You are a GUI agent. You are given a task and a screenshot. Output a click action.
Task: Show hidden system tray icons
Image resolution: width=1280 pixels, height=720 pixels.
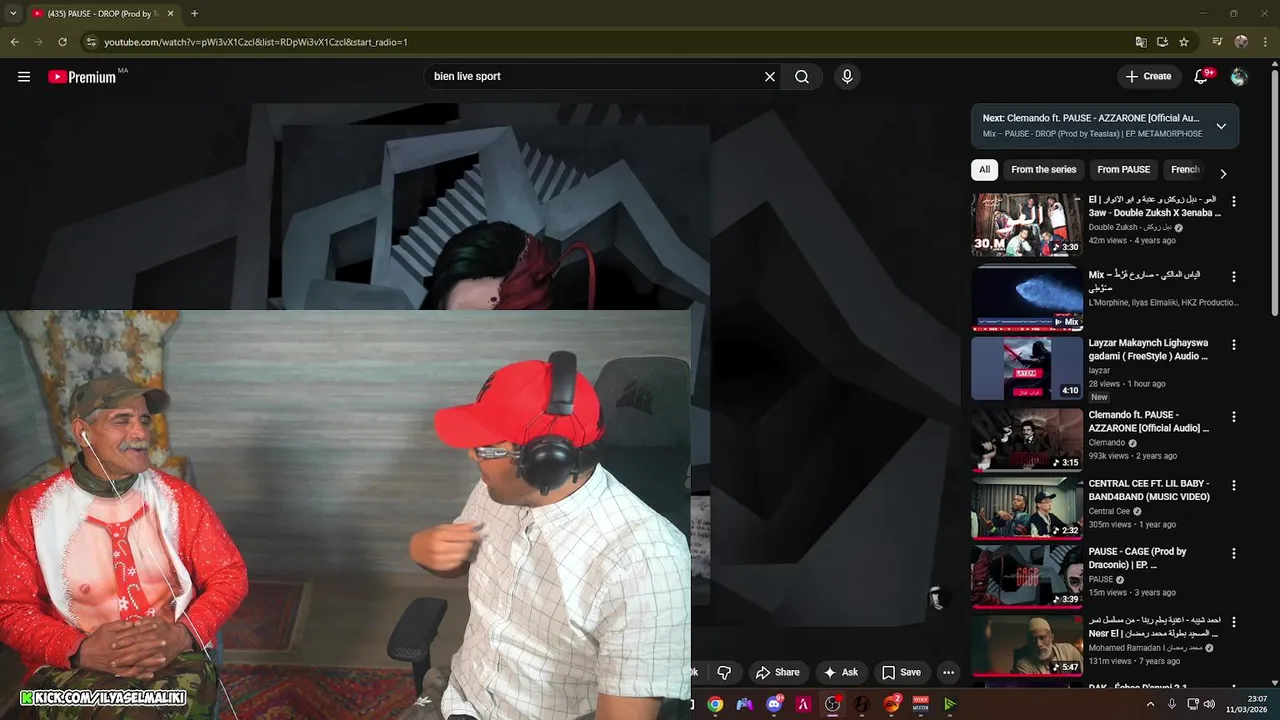[x=1150, y=704]
